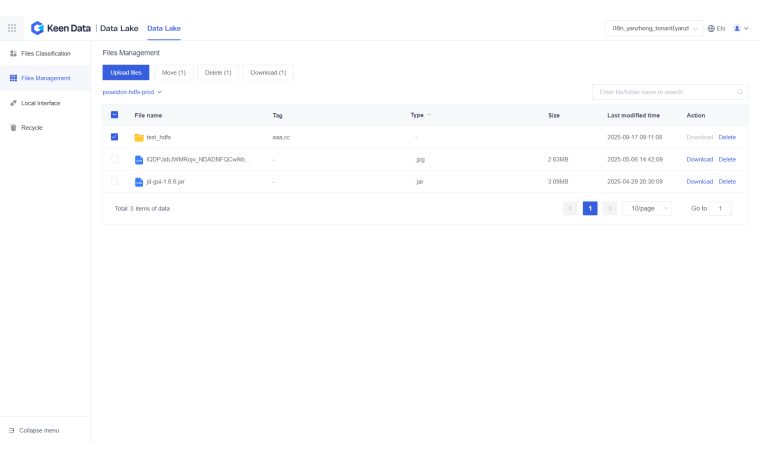Click the search magnifier icon
The image size is (760, 460).
[740, 92]
